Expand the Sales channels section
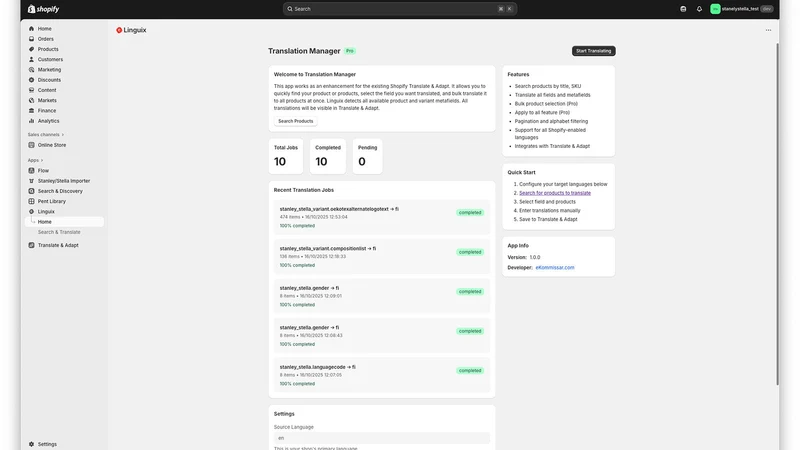This screenshot has height=450, width=800. [46, 135]
